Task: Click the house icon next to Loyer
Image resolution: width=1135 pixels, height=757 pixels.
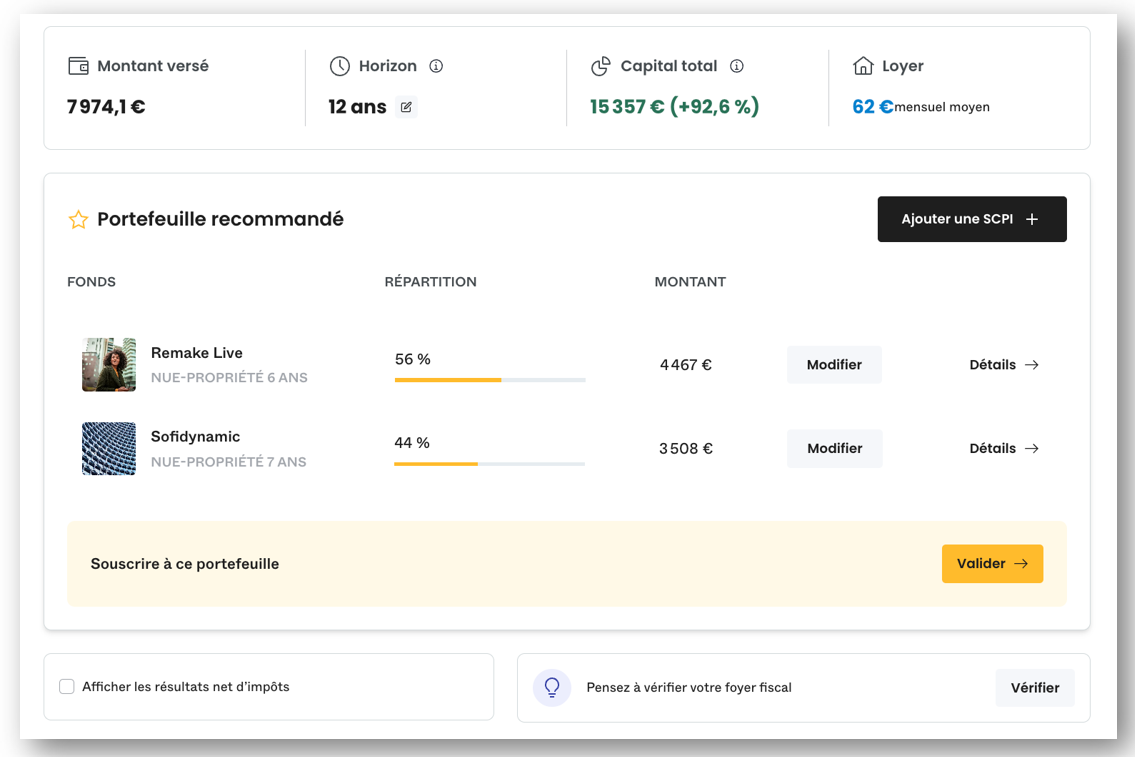Action: click(x=863, y=66)
